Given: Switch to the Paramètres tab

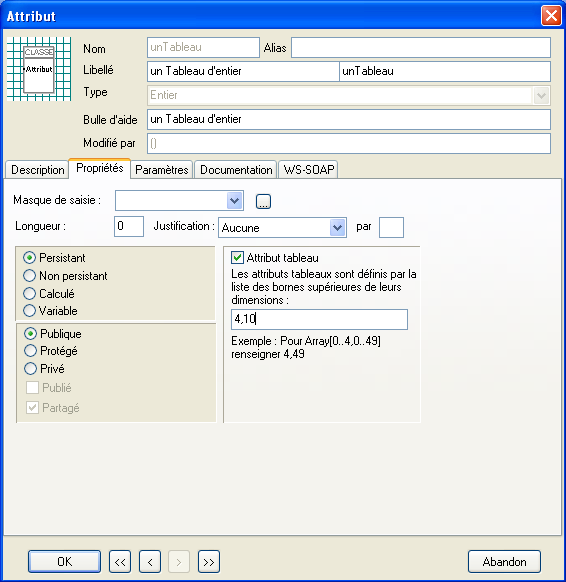Looking at the screenshot, I should click(161, 170).
